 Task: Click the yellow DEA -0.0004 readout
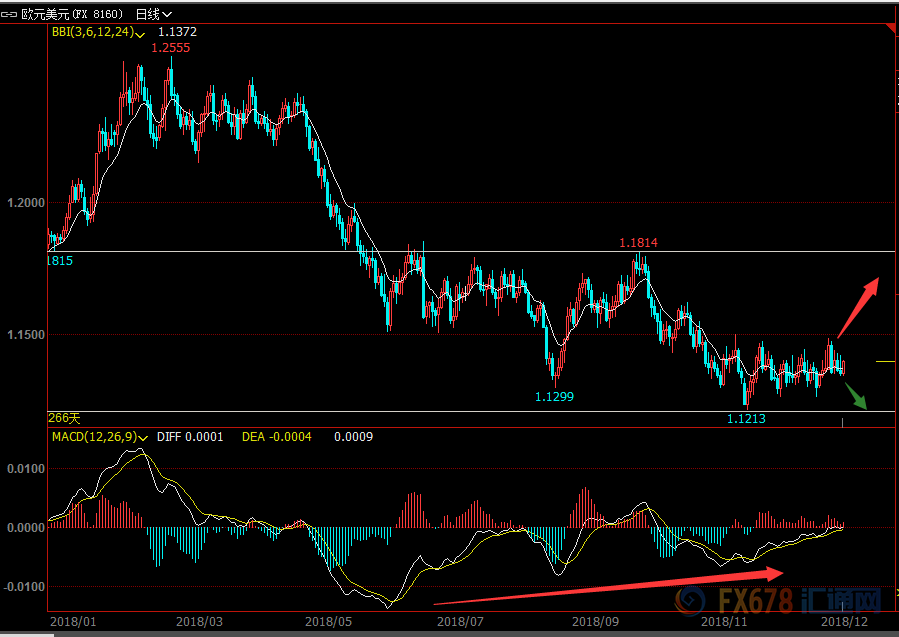pyautogui.click(x=277, y=438)
